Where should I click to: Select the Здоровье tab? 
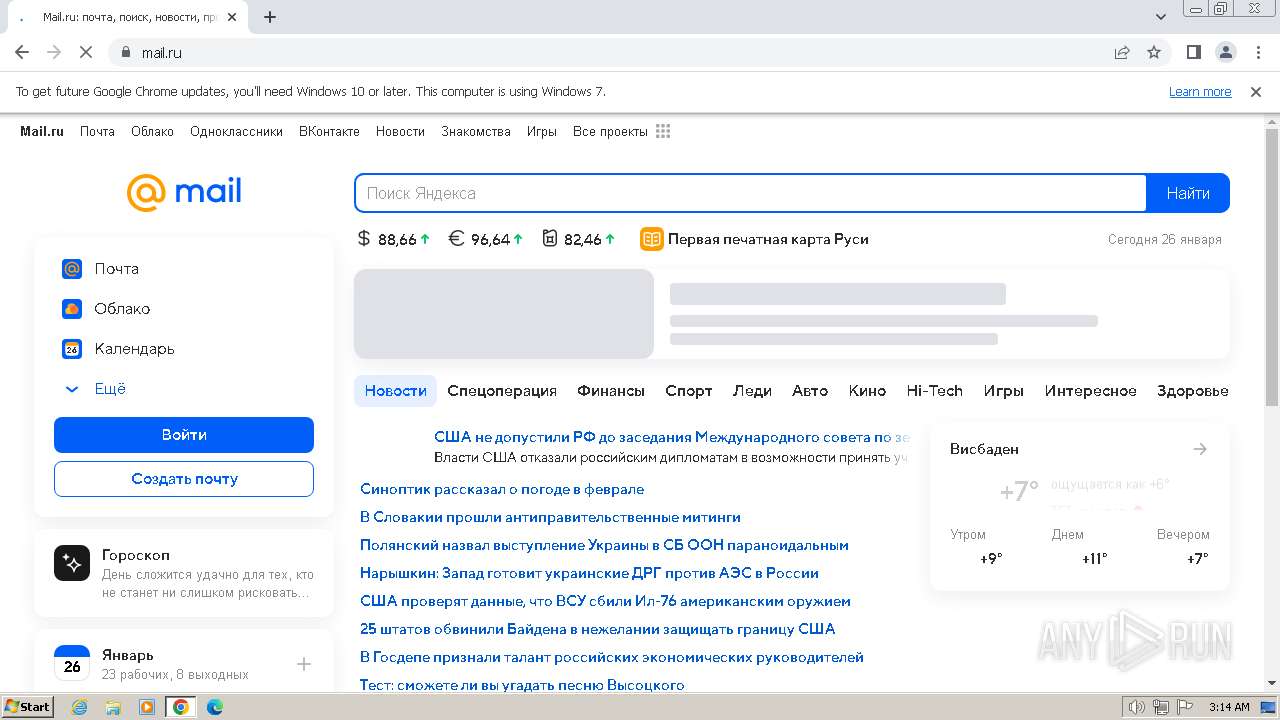pyautogui.click(x=1192, y=391)
